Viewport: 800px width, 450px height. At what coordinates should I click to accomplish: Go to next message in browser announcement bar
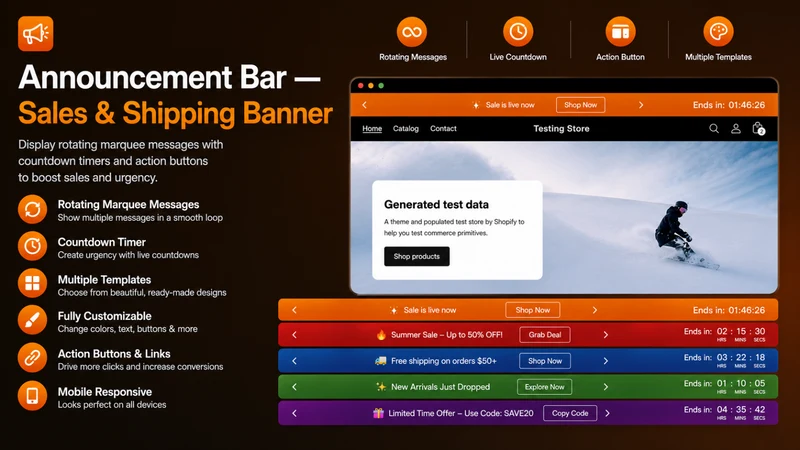tap(641, 105)
